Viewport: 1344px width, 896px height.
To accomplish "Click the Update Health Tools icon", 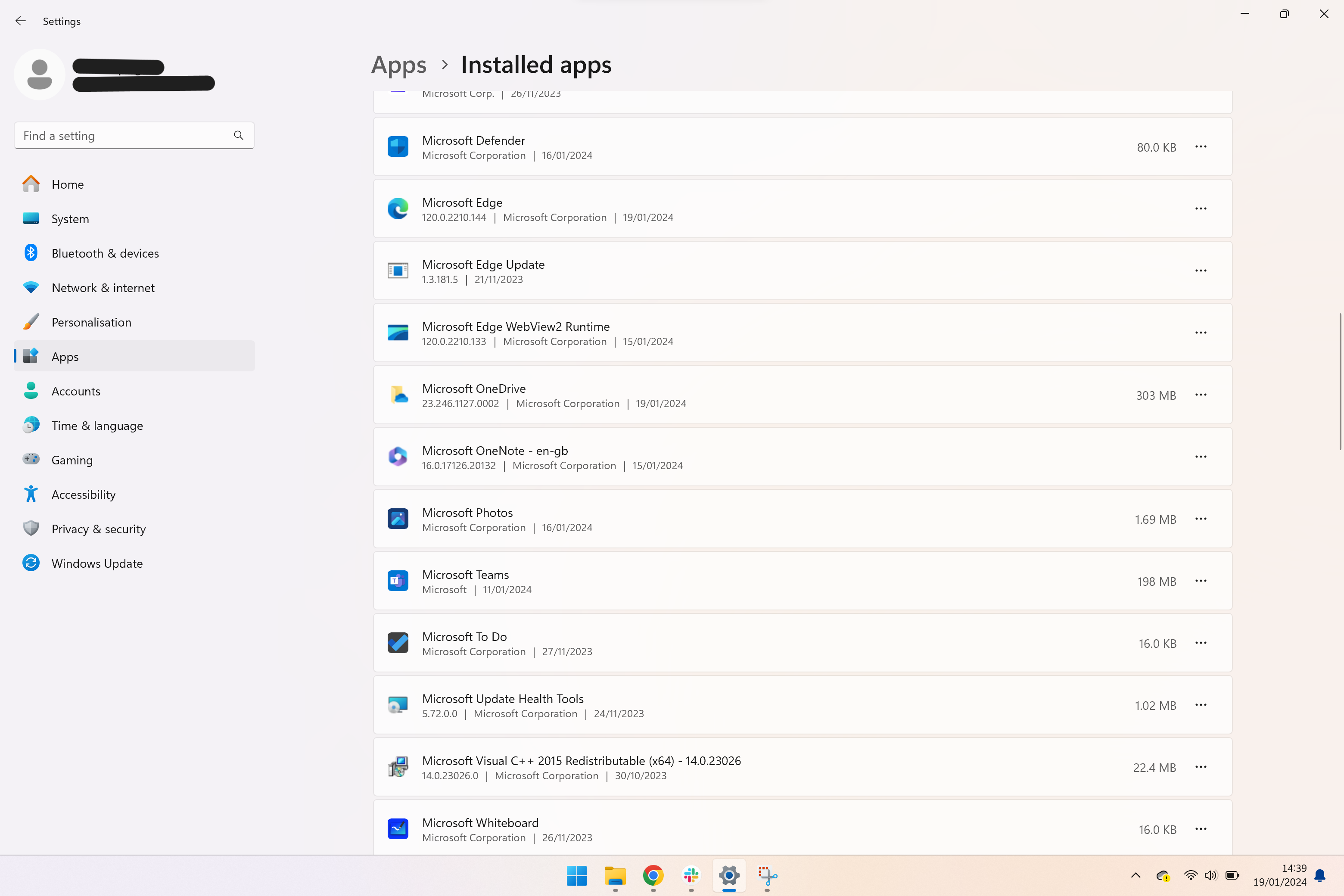I will [398, 705].
